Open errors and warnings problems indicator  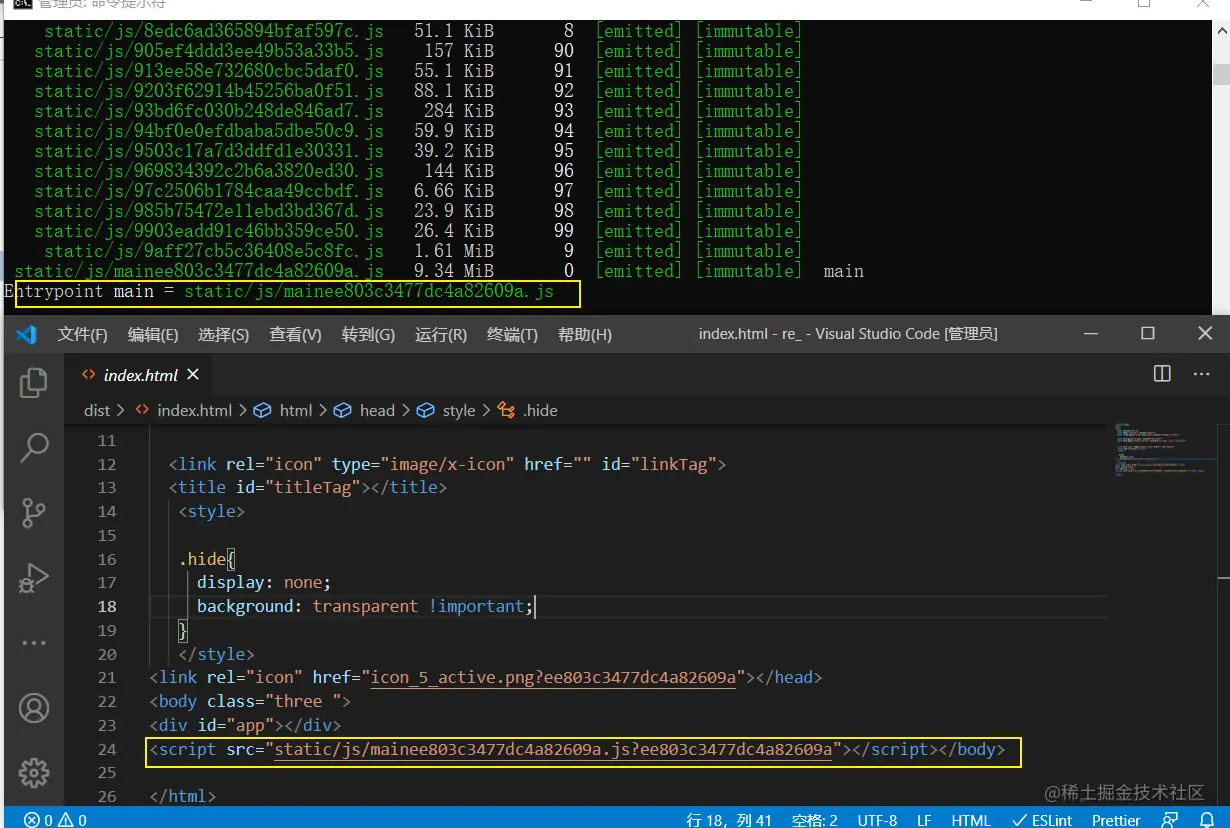pyautogui.click(x=56, y=819)
